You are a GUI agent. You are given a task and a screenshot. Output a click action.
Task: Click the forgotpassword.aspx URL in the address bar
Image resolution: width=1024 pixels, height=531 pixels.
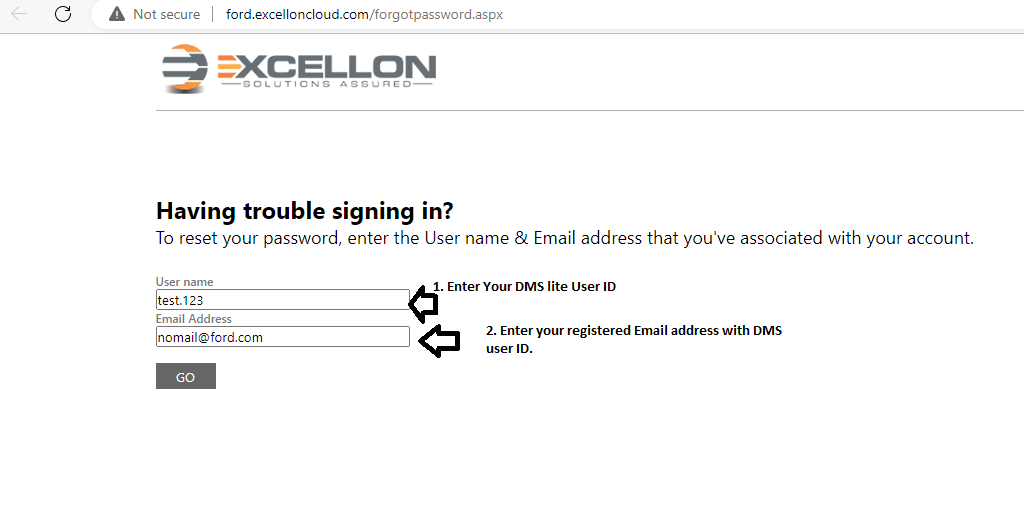point(364,14)
